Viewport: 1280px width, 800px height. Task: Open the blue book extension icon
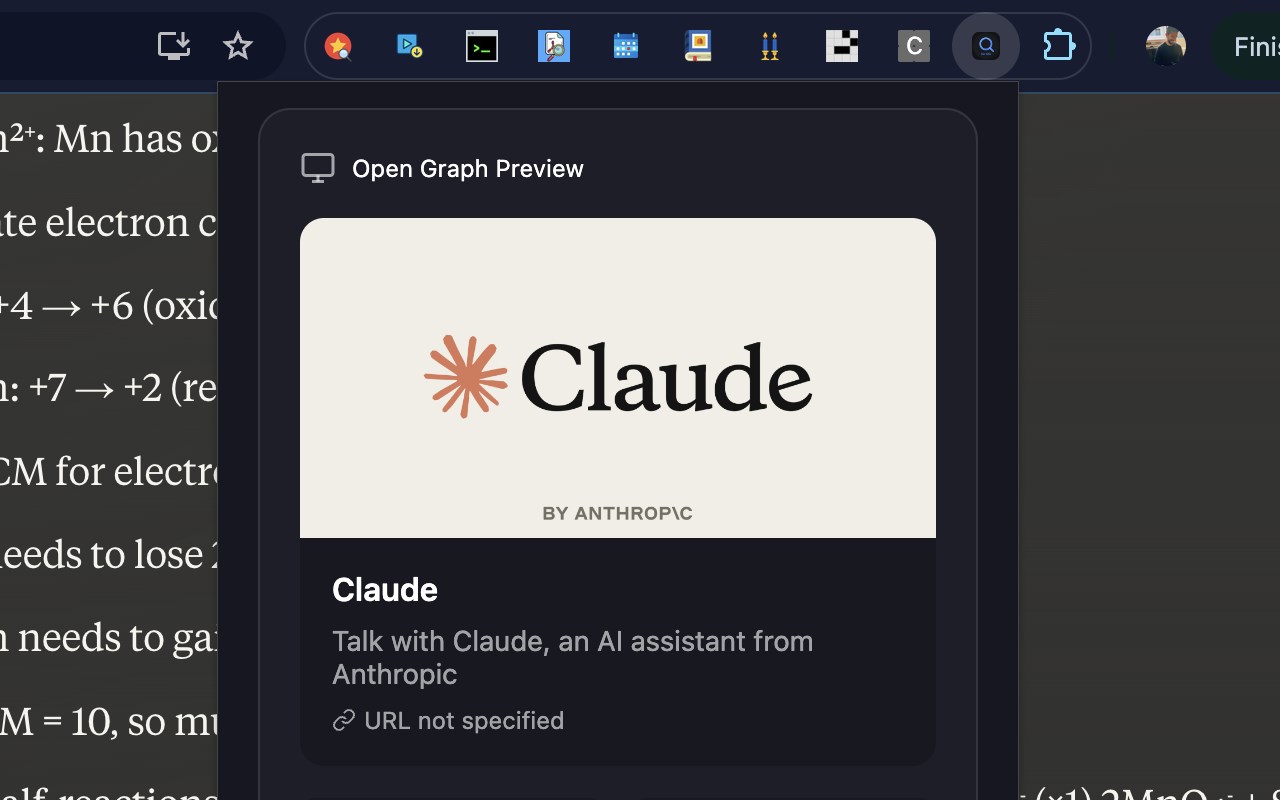[698, 46]
